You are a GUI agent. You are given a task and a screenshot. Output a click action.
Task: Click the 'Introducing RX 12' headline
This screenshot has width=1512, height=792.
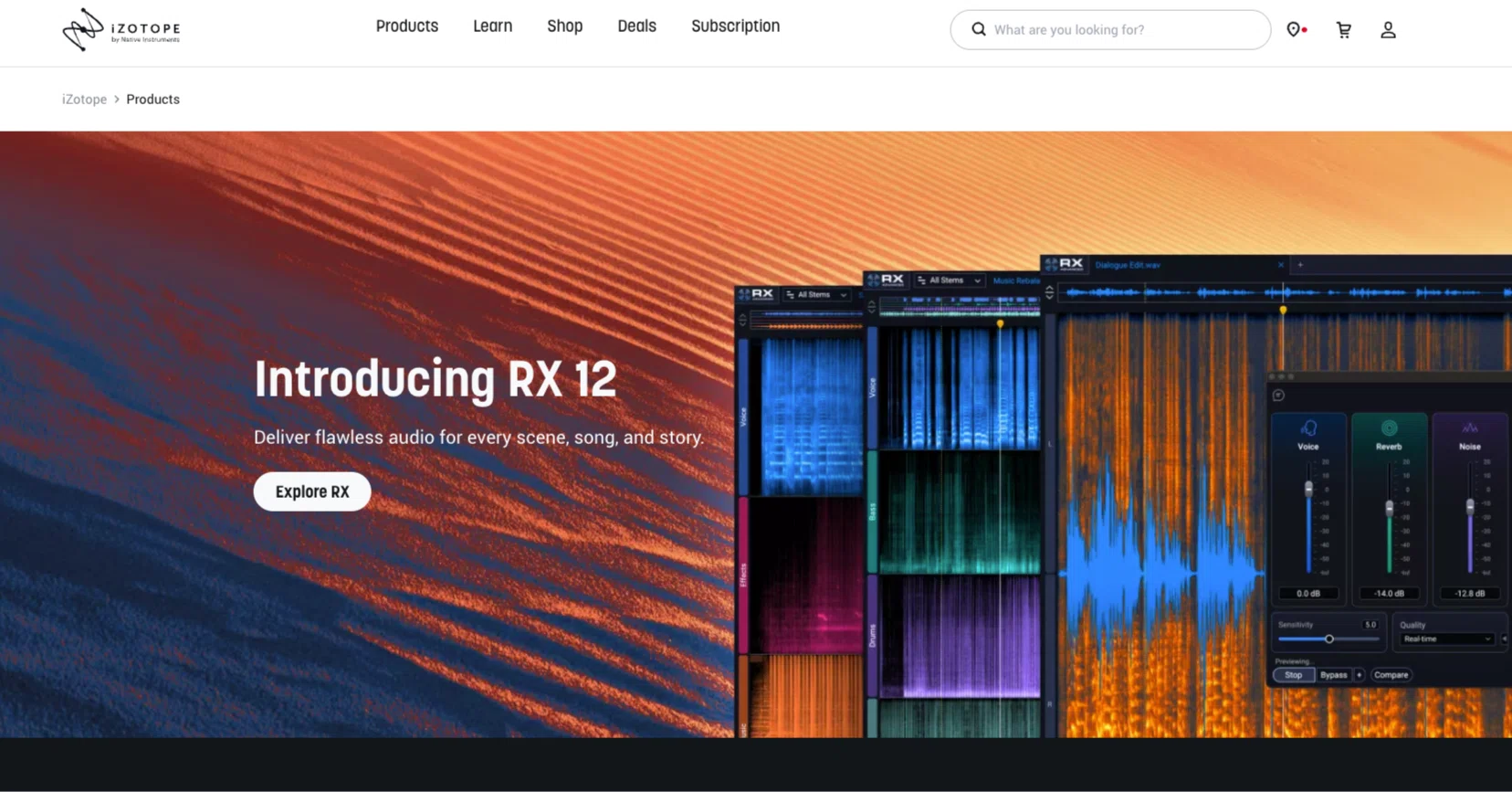pyautogui.click(x=436, y=379)
